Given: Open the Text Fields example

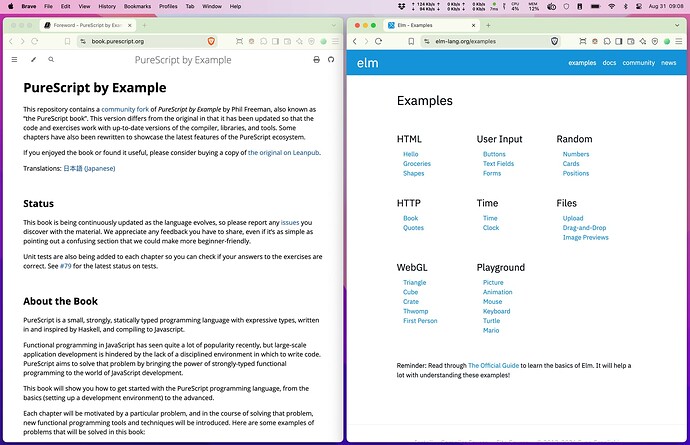Looking at the screenshot, I should point(498,163).
